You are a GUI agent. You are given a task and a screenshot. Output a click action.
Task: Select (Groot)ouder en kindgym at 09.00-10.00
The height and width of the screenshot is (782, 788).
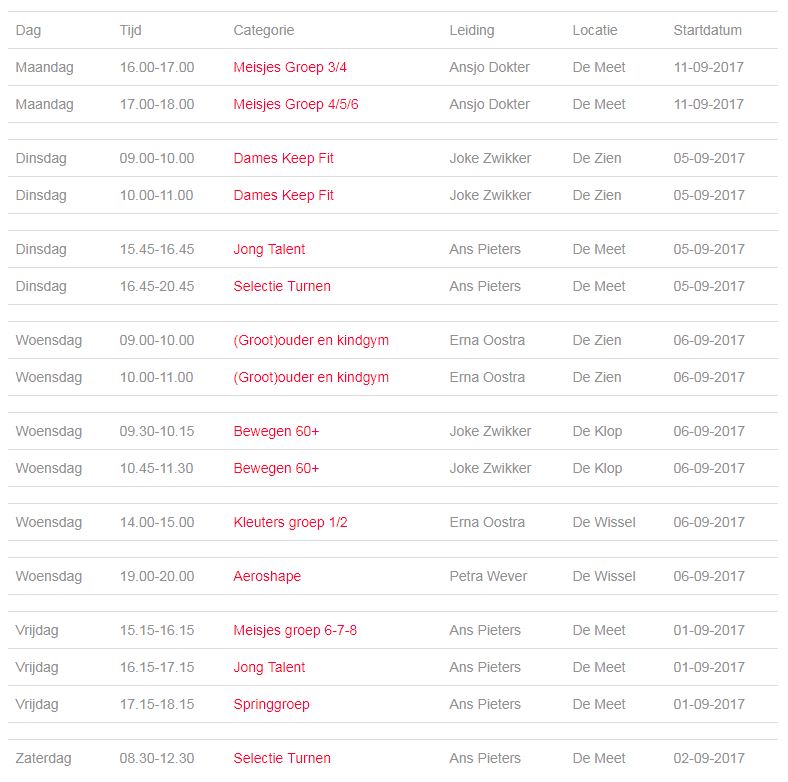pyautogui.click(x=311, y=341)
